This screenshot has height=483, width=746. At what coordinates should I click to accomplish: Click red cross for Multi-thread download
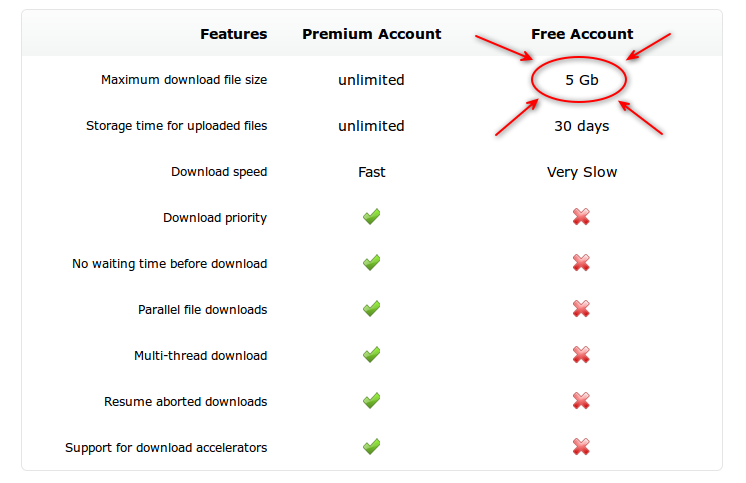point(581,355)
